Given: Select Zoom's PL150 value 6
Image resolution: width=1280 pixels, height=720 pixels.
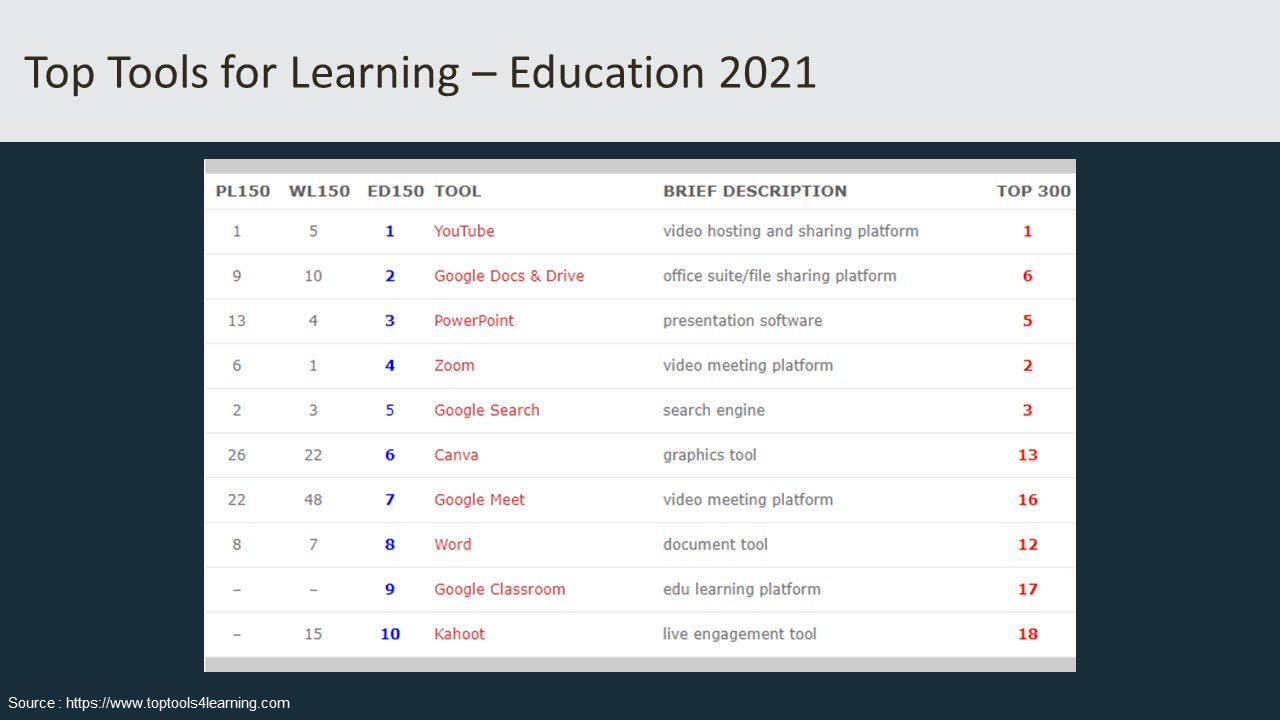Looking at the screenshot, I should 237,366.
